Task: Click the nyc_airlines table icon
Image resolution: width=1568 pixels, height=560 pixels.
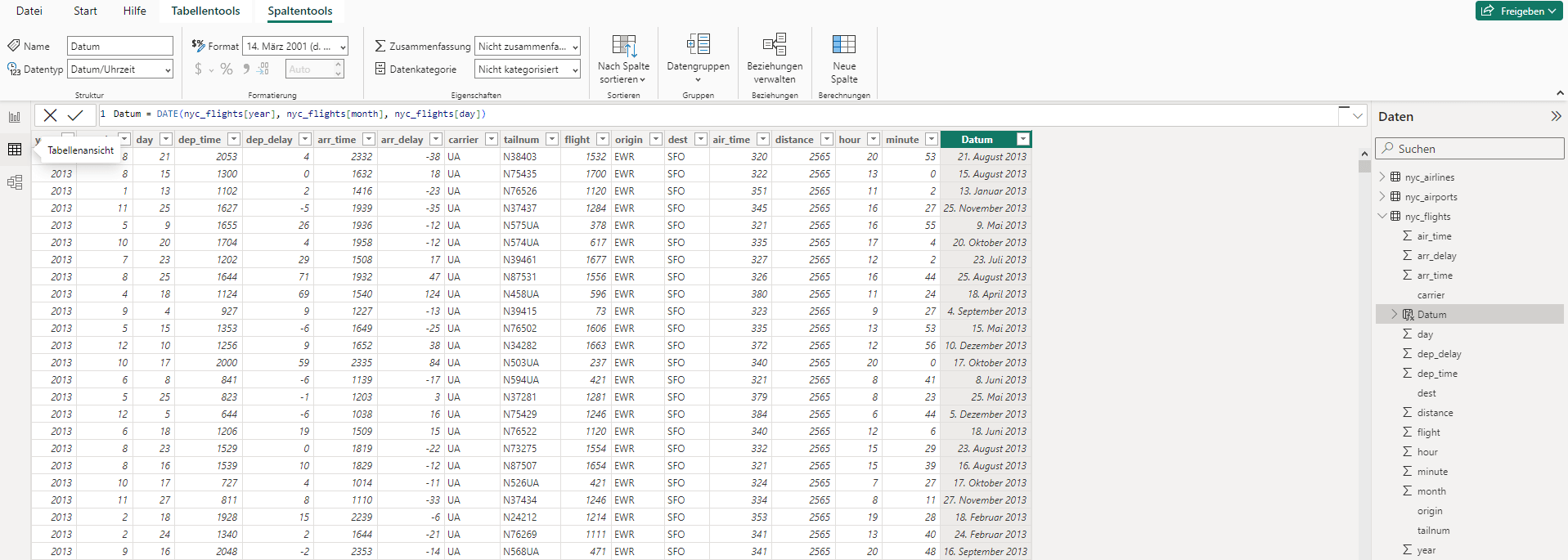Action: pyautogui.click(x=1395, y=177)
